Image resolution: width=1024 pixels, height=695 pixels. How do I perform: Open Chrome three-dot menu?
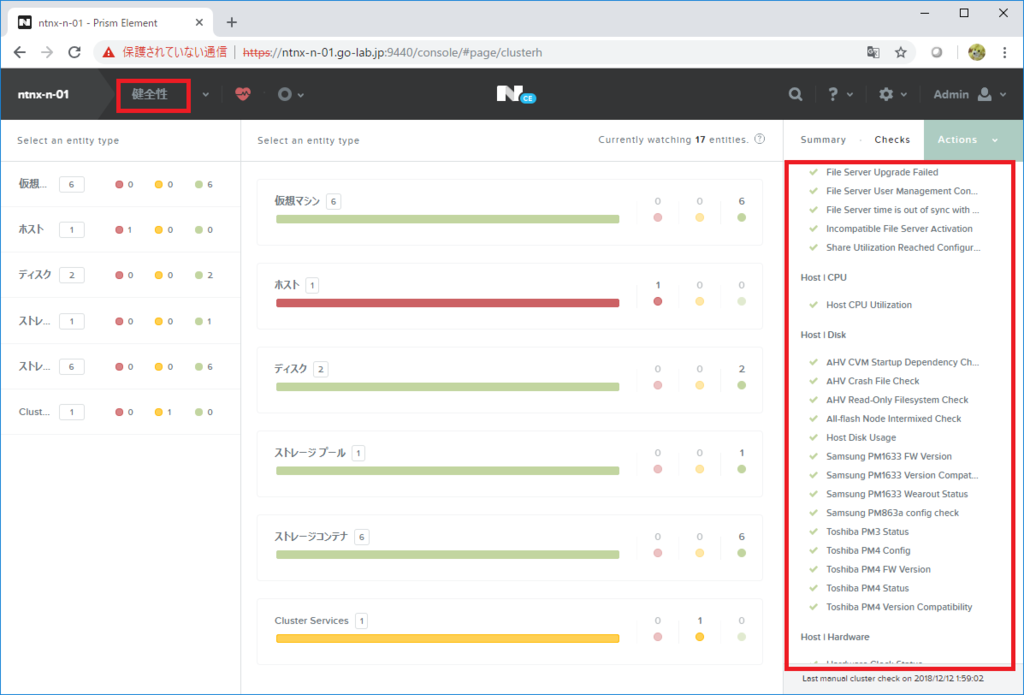pos(1004,52)
